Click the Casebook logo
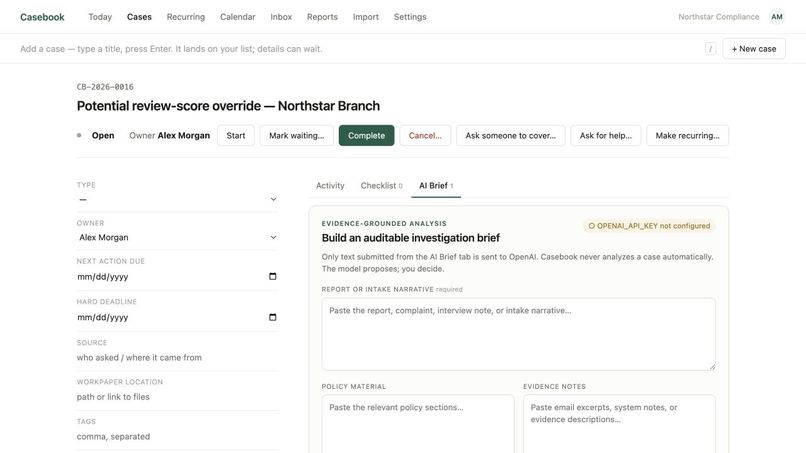806x453 pixels. pos(42,17)
